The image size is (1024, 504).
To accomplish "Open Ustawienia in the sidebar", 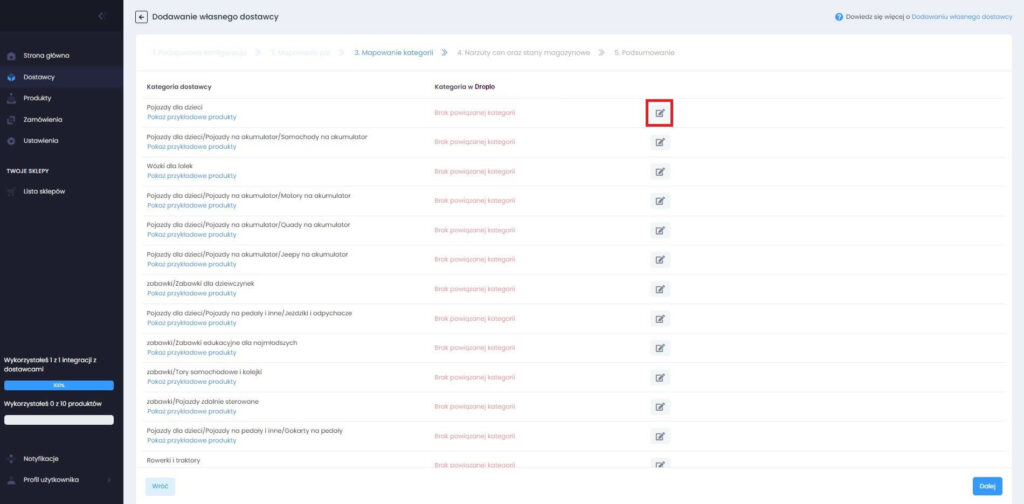I will click(x=40, y=140).
